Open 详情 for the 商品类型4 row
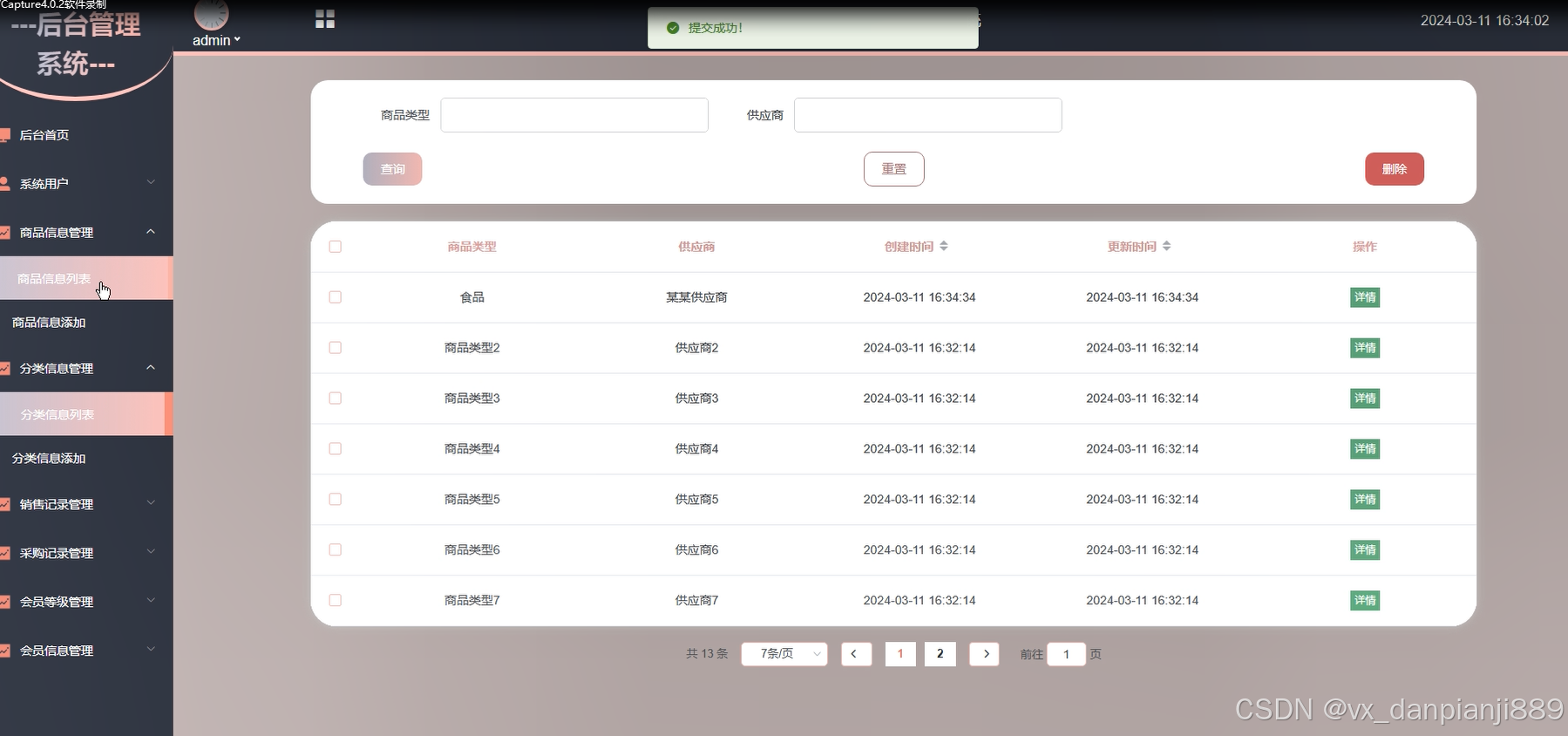Screen dimensions: 1568x736 [1365, 449]
